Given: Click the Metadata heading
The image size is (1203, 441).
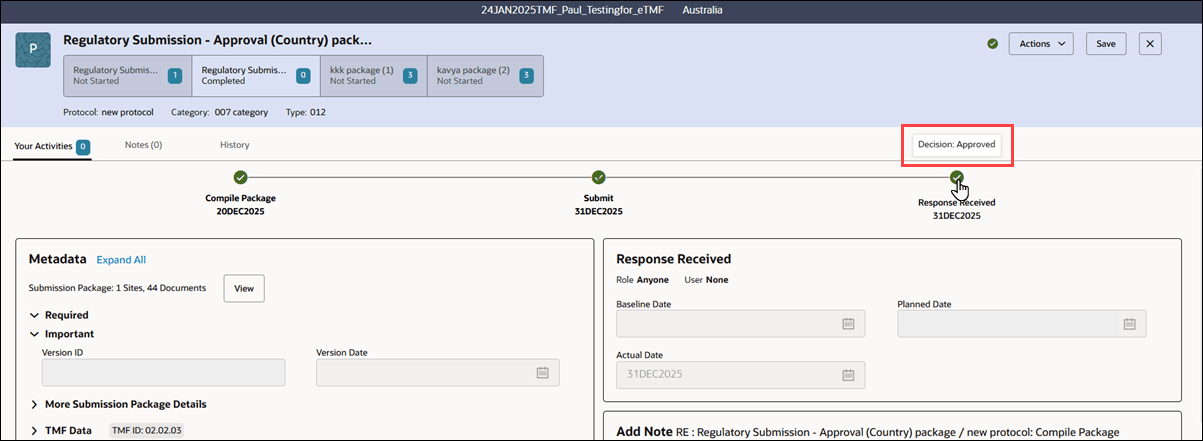Looking at the screenshot, I should [59, 259].
